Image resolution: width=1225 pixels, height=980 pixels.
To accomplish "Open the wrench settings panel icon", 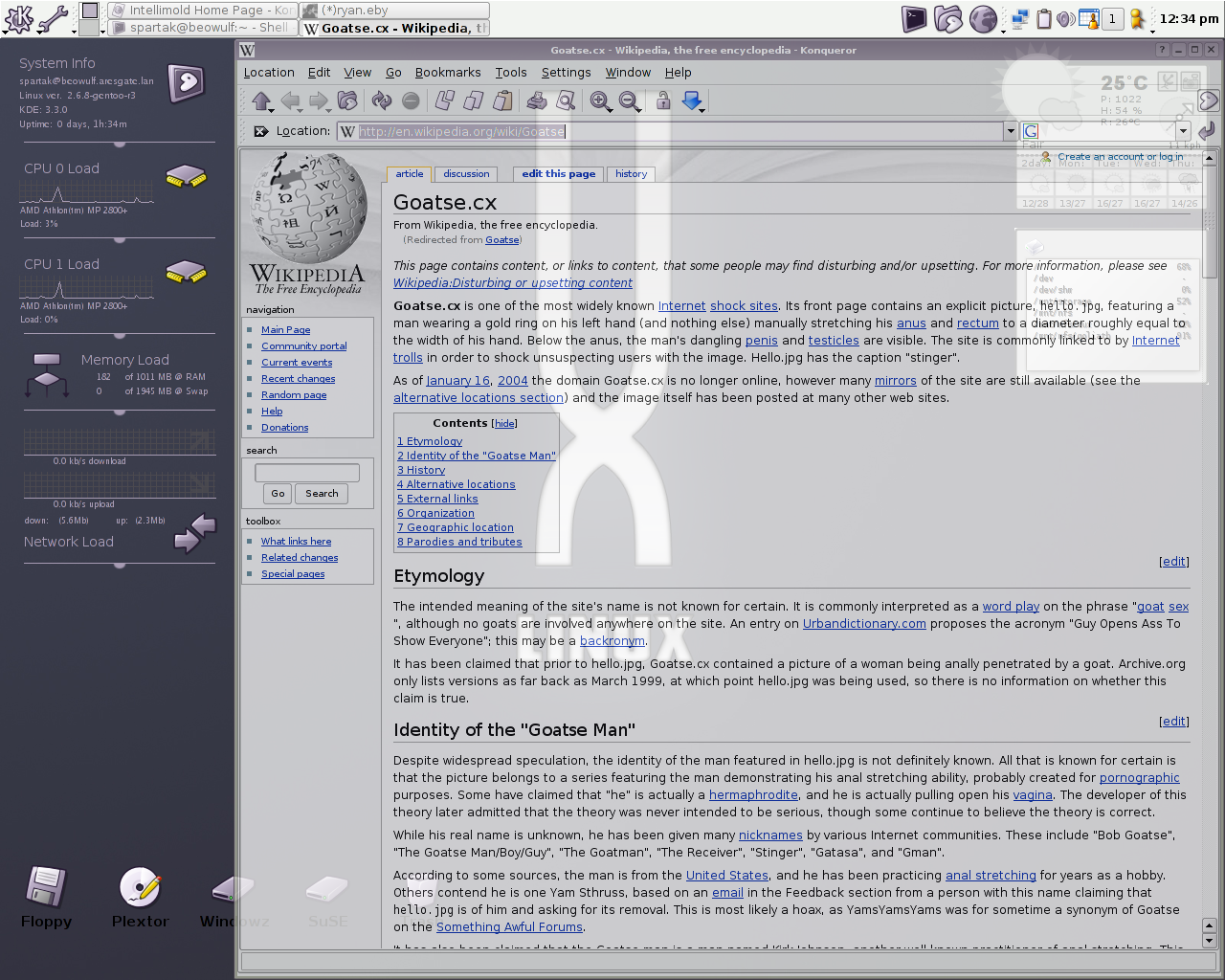I will tap(54, 18).
